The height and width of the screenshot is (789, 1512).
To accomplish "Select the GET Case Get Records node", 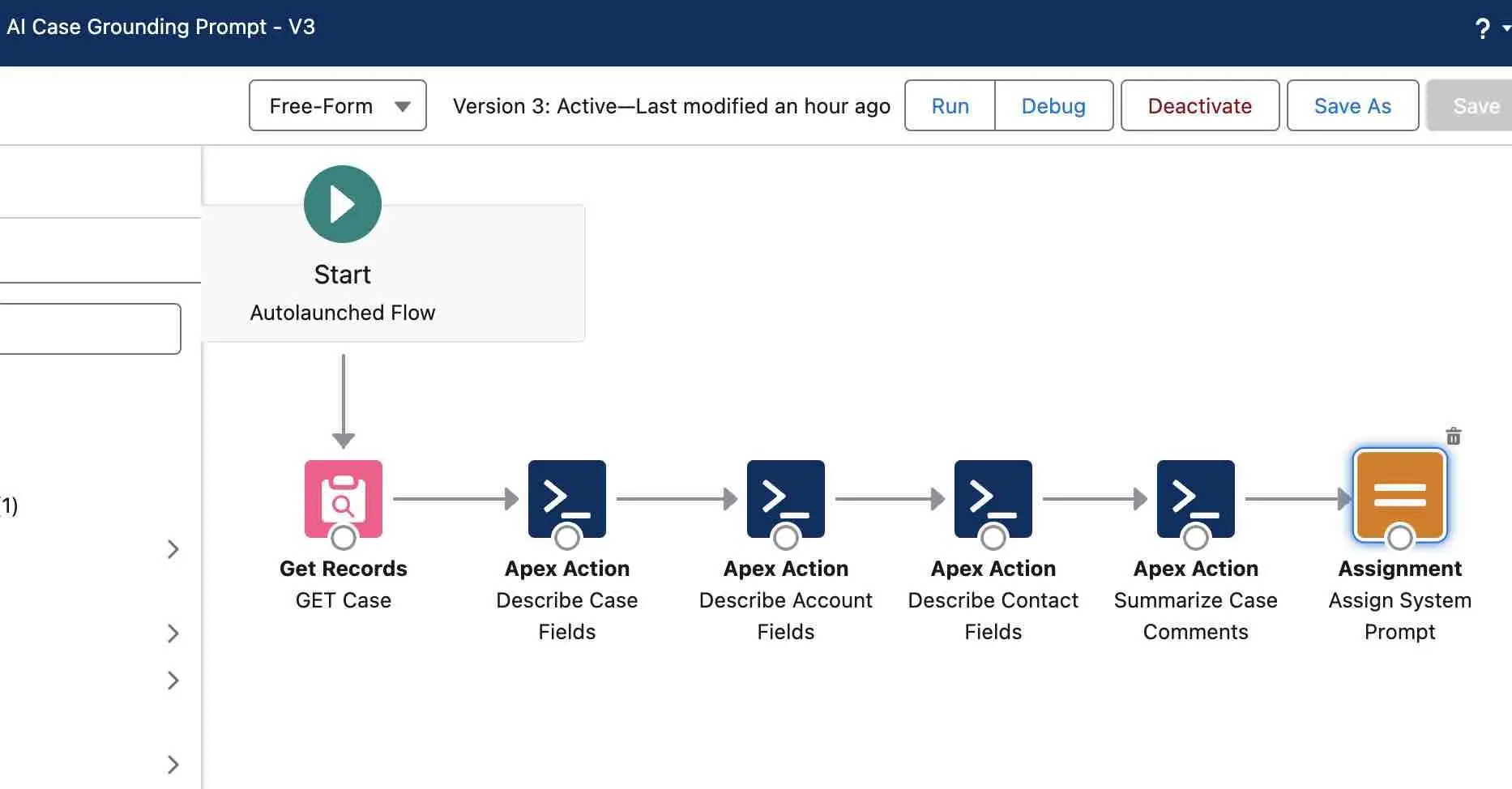I will (343, 499).
